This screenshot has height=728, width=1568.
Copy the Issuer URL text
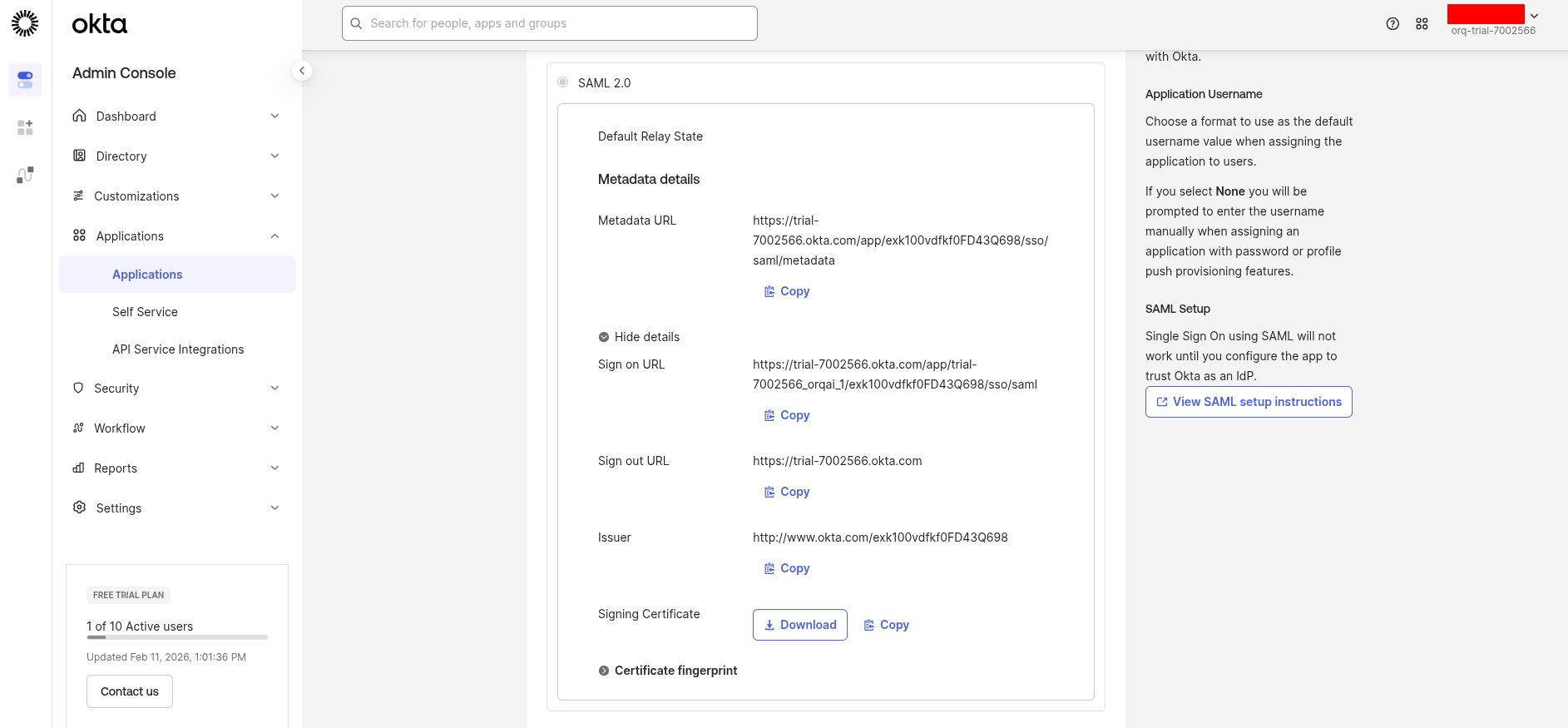coord(787,568)
